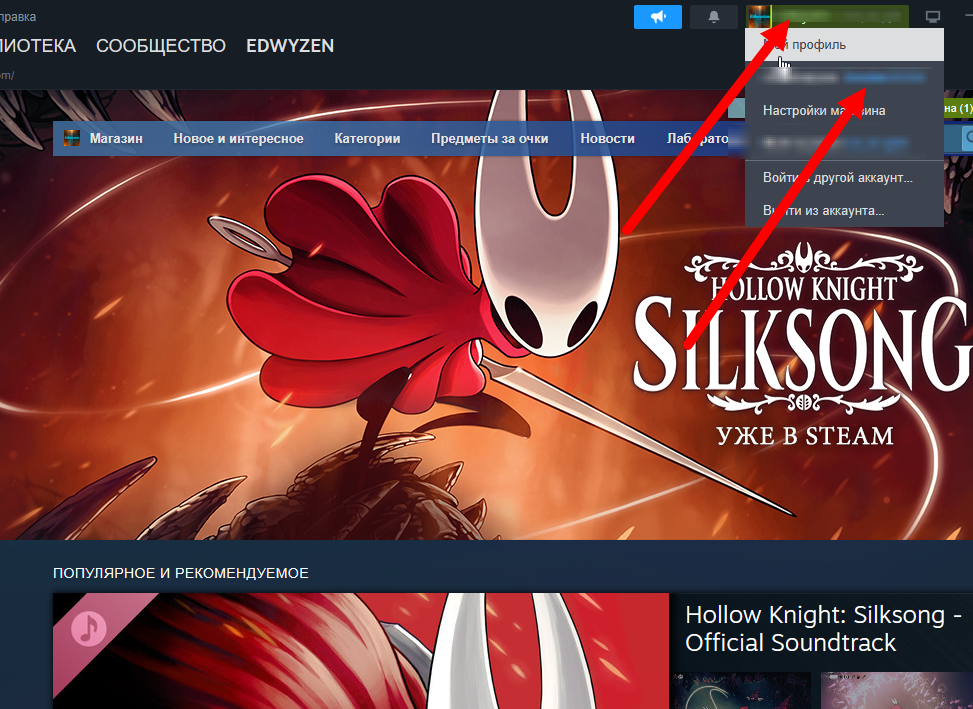
Task: Expand the Категории store menu
Action: (x=367, y=138)
